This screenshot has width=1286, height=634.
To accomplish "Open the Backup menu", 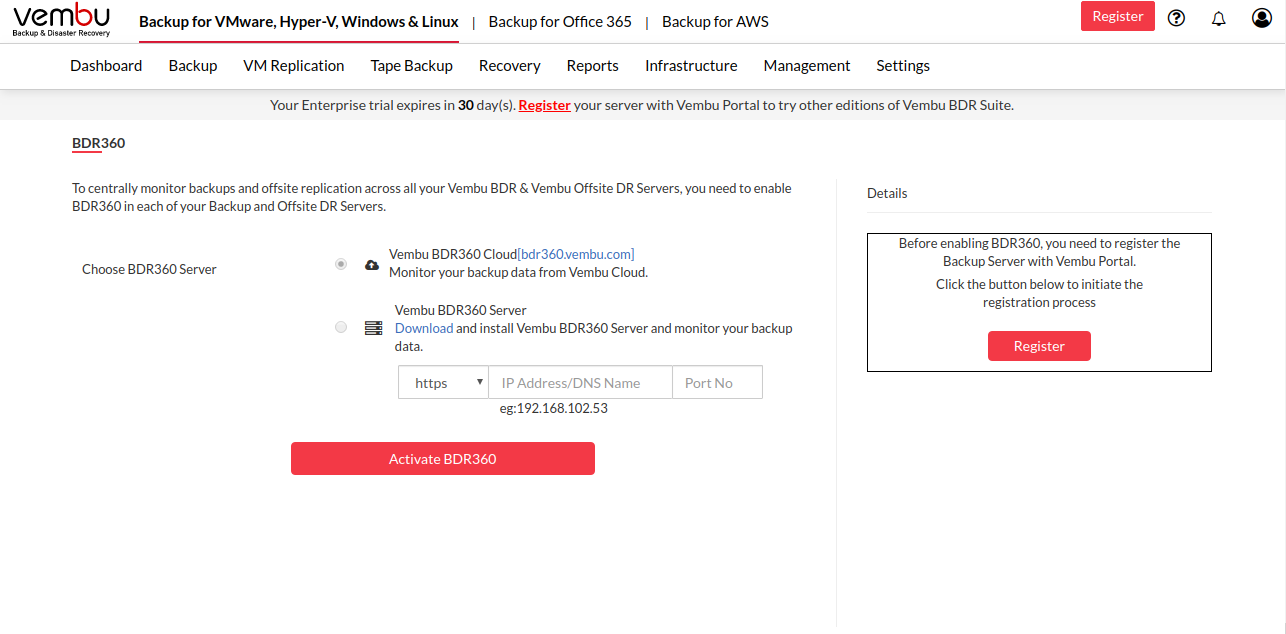I will [193, 65].
